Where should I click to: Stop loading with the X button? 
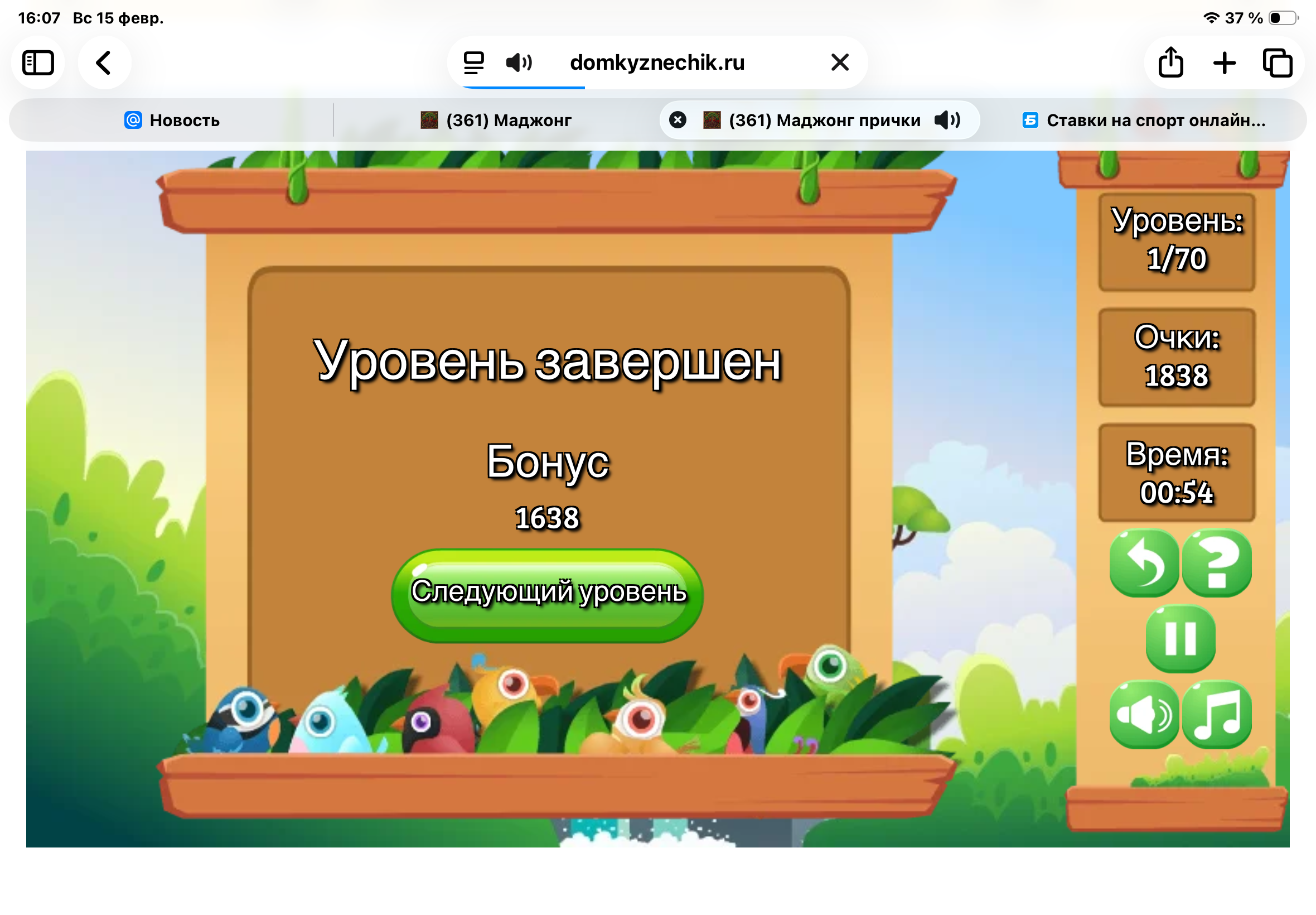coord(839,62)
